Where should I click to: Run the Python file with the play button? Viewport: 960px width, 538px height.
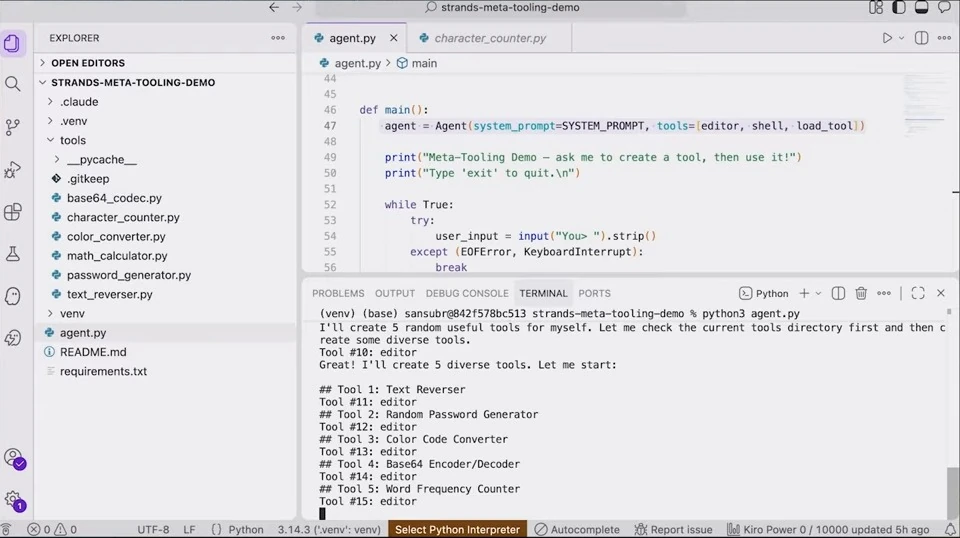(x=887, y=38)
